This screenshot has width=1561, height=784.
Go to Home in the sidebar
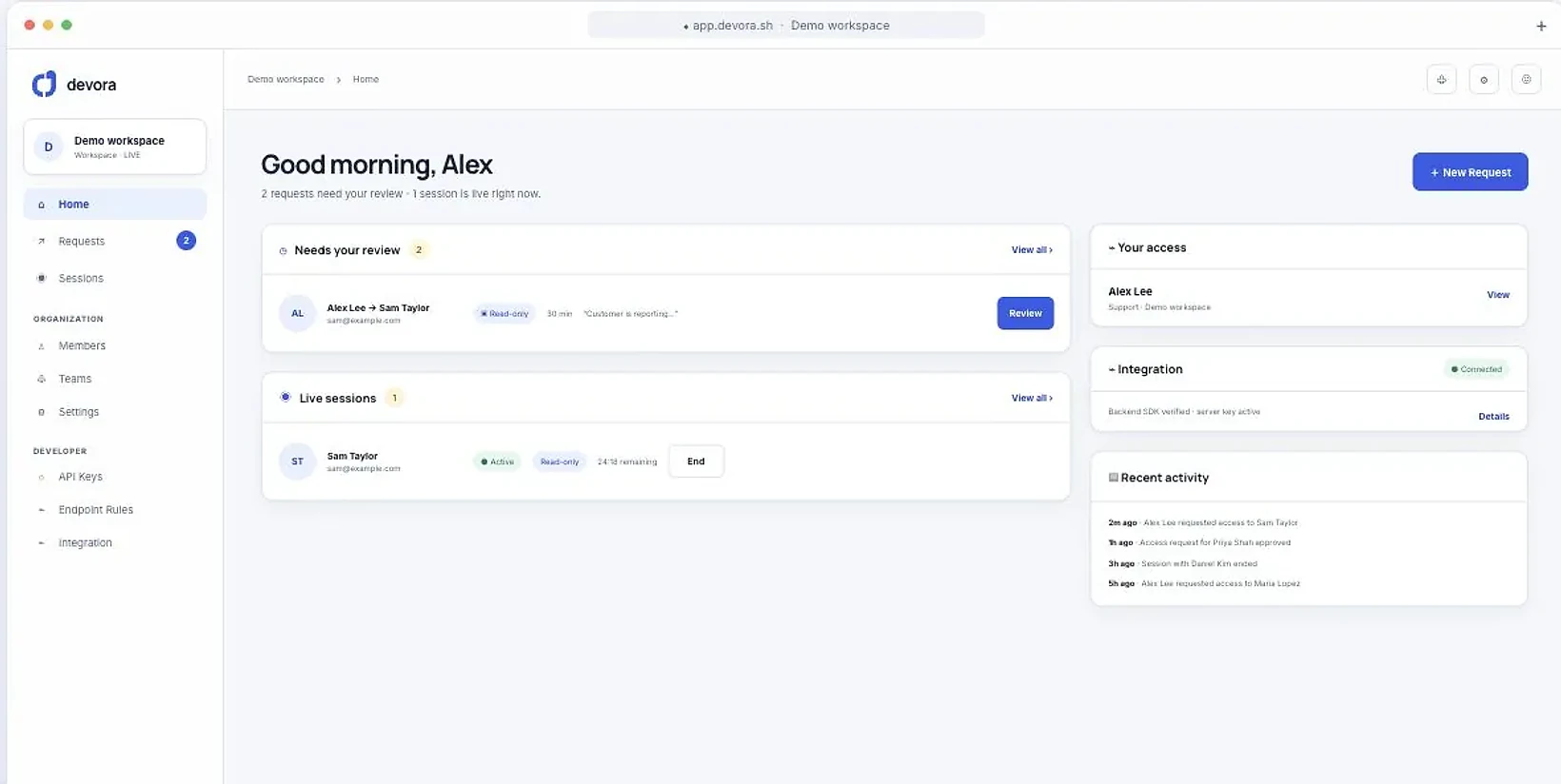pos(115,204)
